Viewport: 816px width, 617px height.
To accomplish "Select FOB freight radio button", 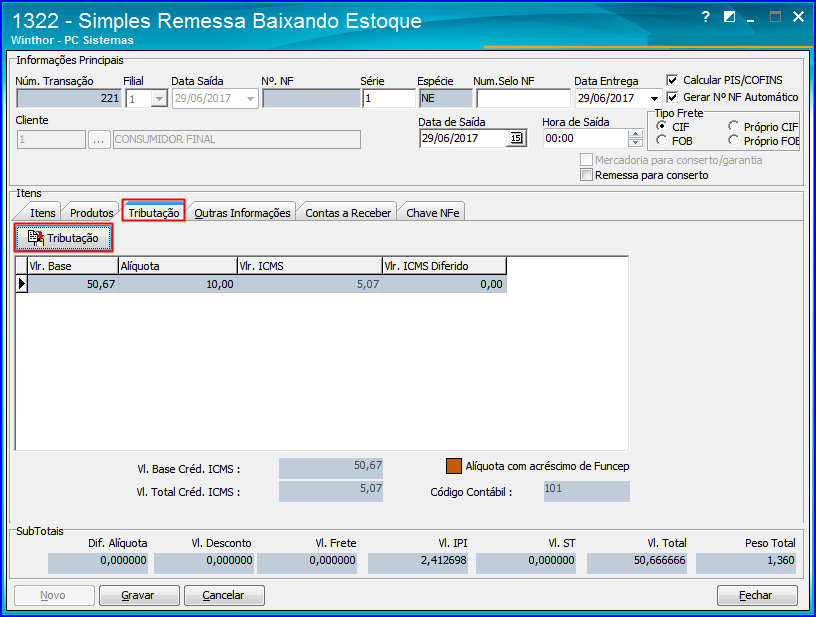I will click(661, 140).
